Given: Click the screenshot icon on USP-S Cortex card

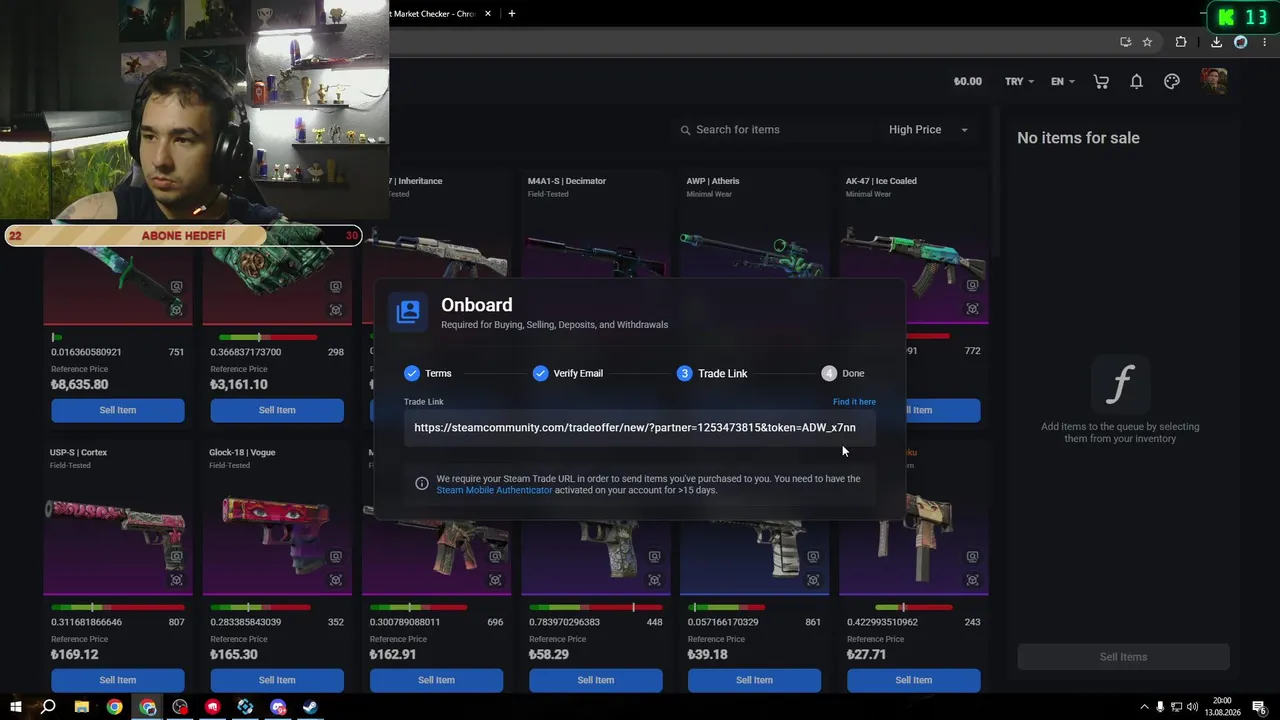Looking at the screenshot, I should [177, 557].
